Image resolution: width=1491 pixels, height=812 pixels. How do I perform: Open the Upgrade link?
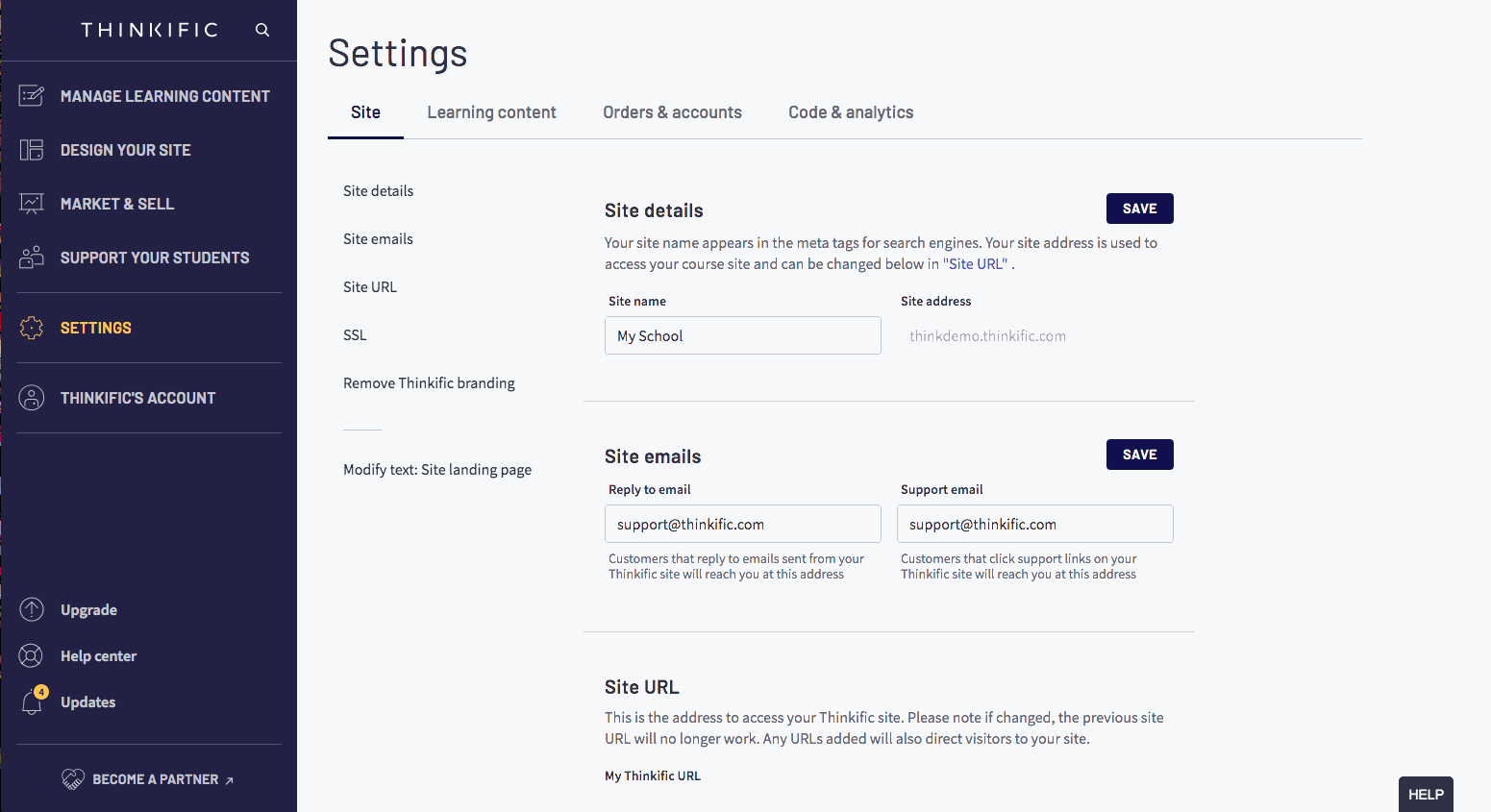(x=88, y=609)
